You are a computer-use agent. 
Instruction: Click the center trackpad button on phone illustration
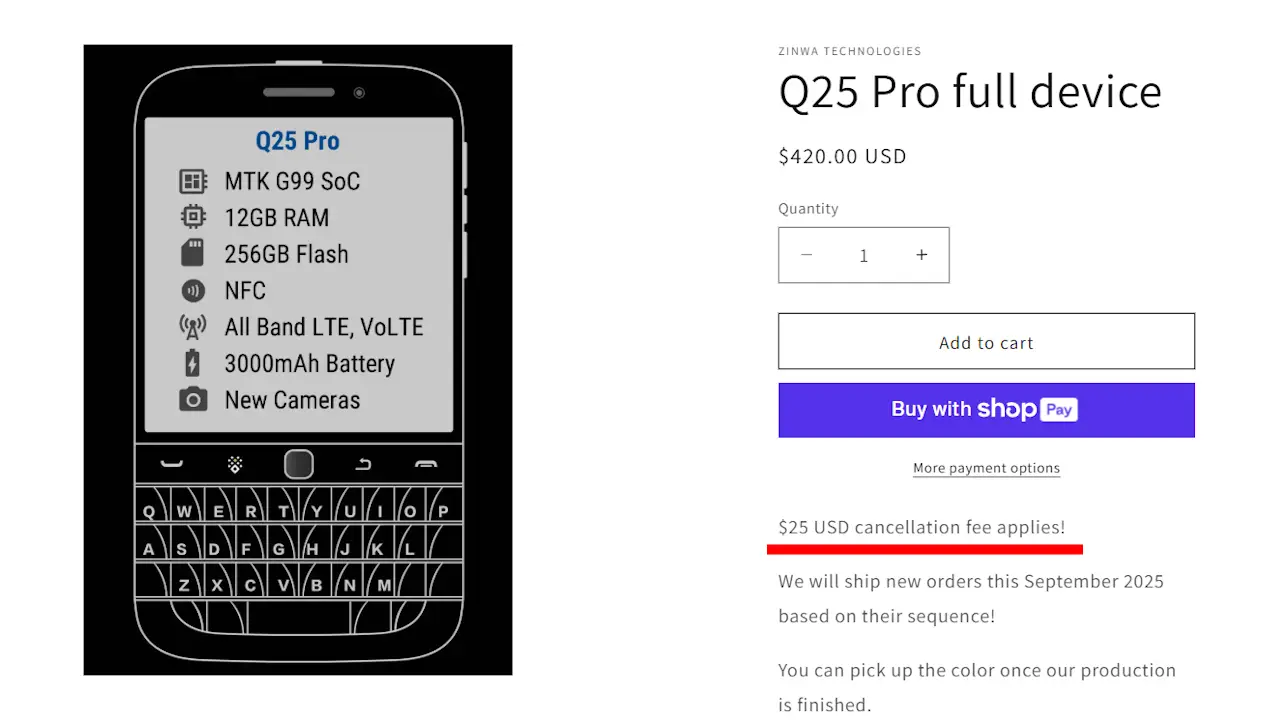pos(299,464)
